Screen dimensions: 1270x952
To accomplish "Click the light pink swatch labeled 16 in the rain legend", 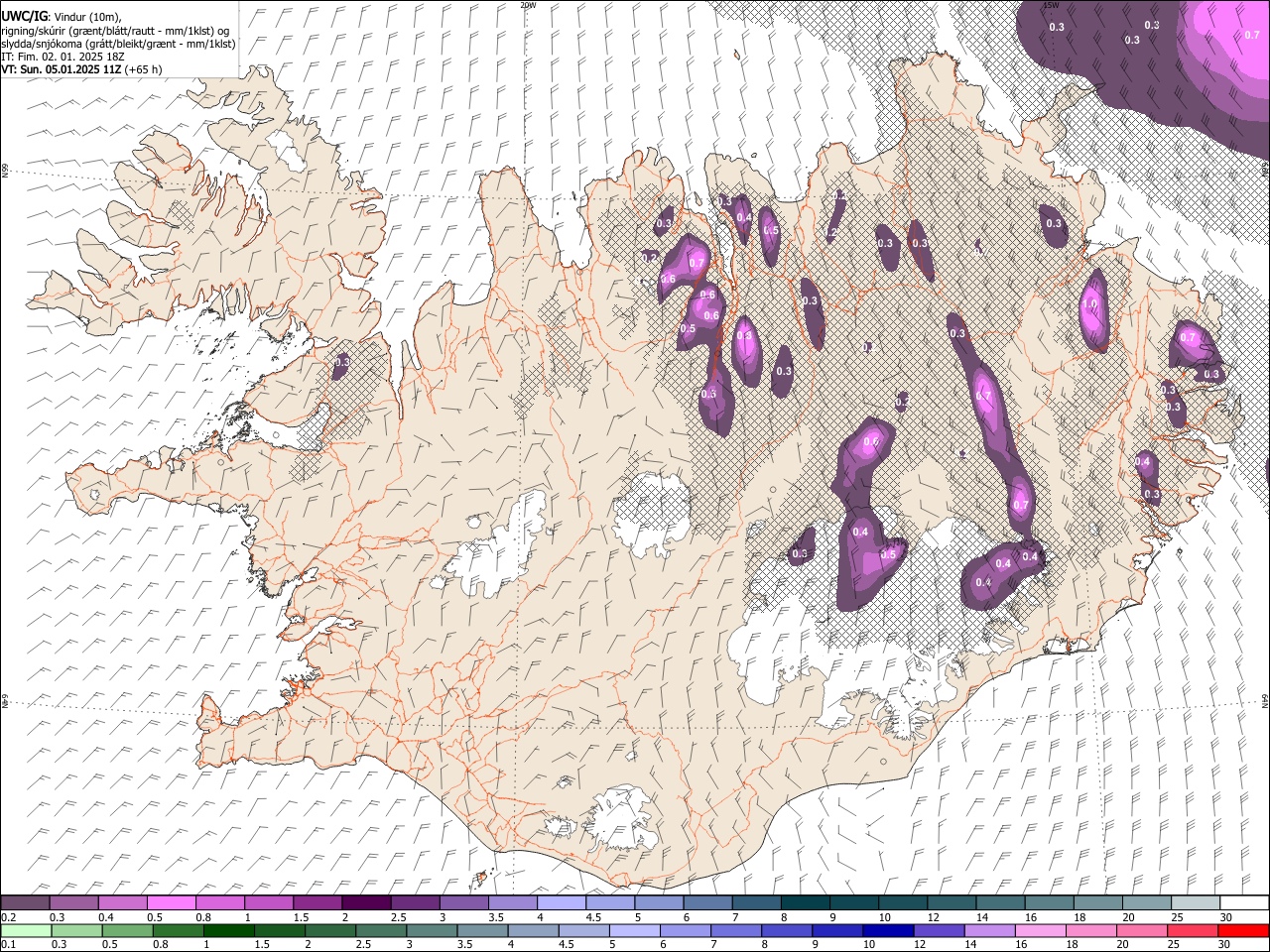I will click(x=1041, y=930).
